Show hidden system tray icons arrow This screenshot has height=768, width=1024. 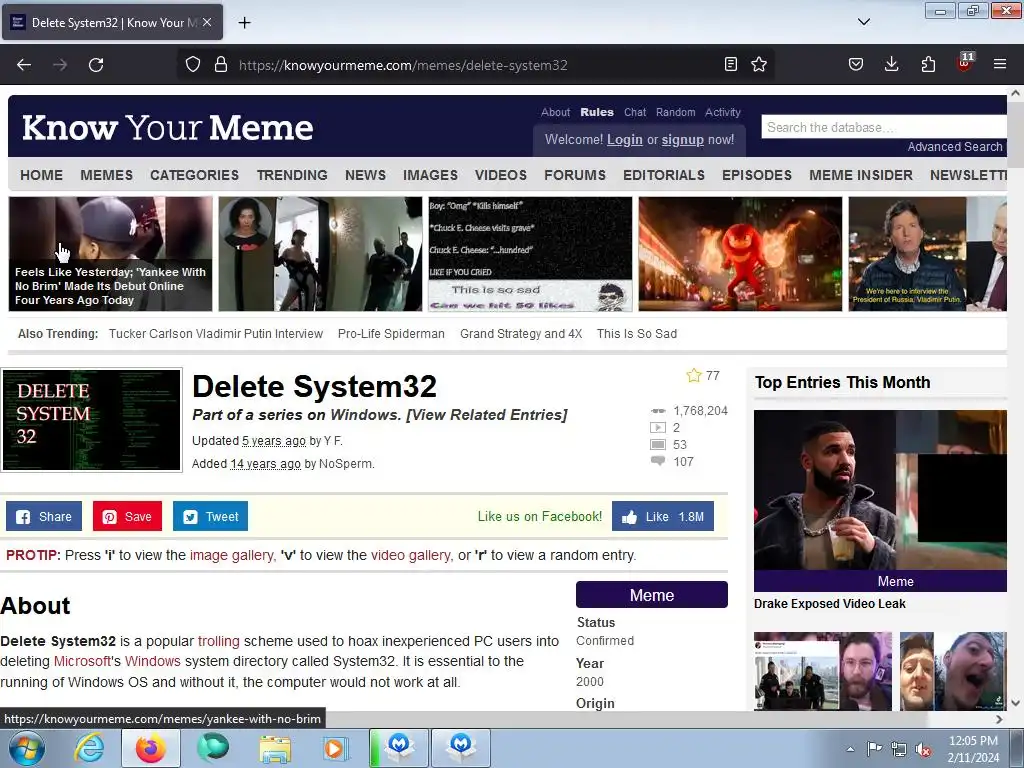[x=850, y=749]
